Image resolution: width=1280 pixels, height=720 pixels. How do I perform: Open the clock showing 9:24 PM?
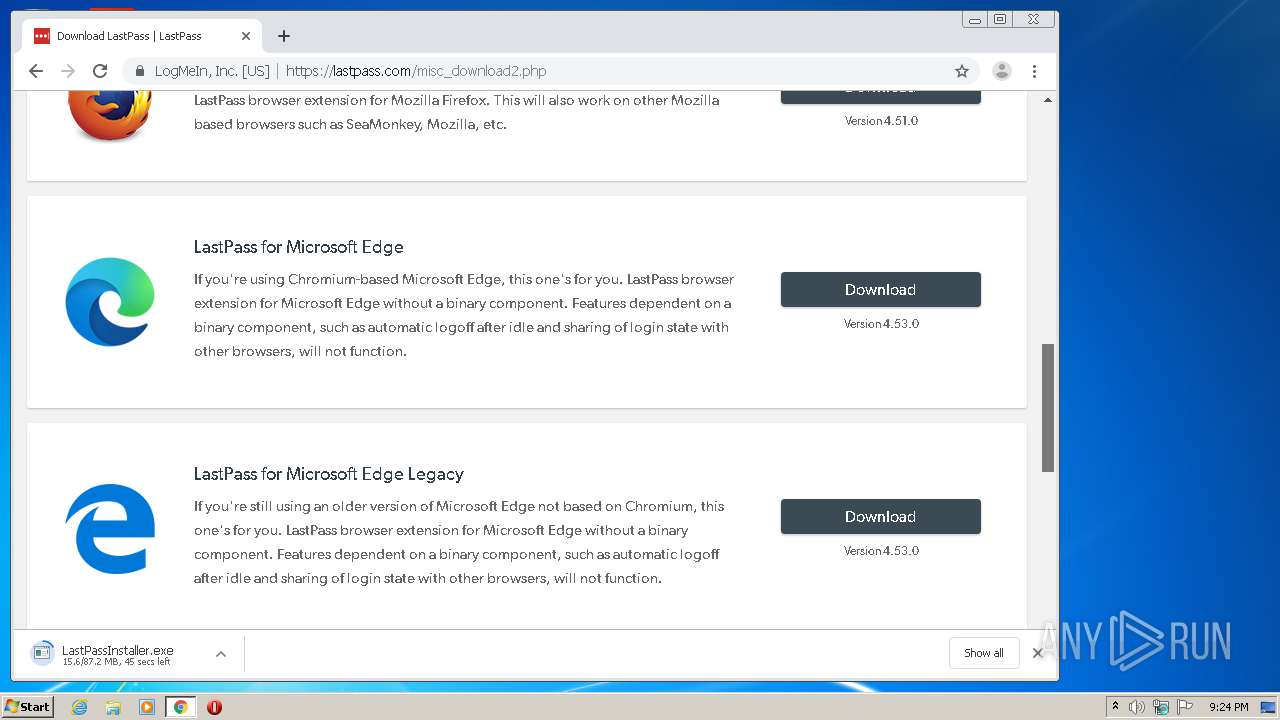point(1228,707)
